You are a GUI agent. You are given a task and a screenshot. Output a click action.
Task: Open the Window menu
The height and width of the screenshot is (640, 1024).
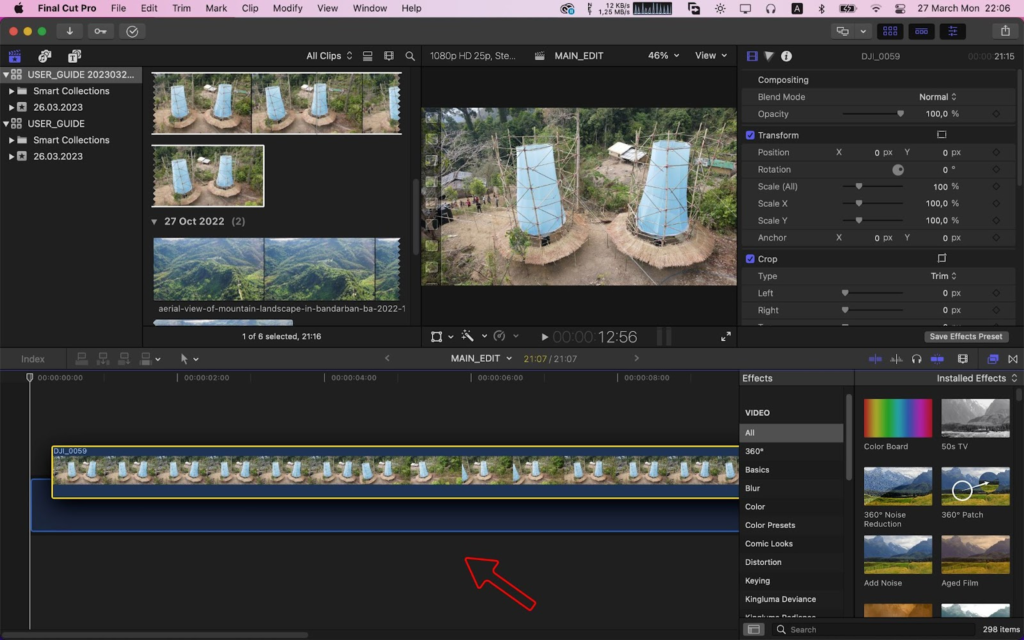pyautogui.click(x=370, y=8)
